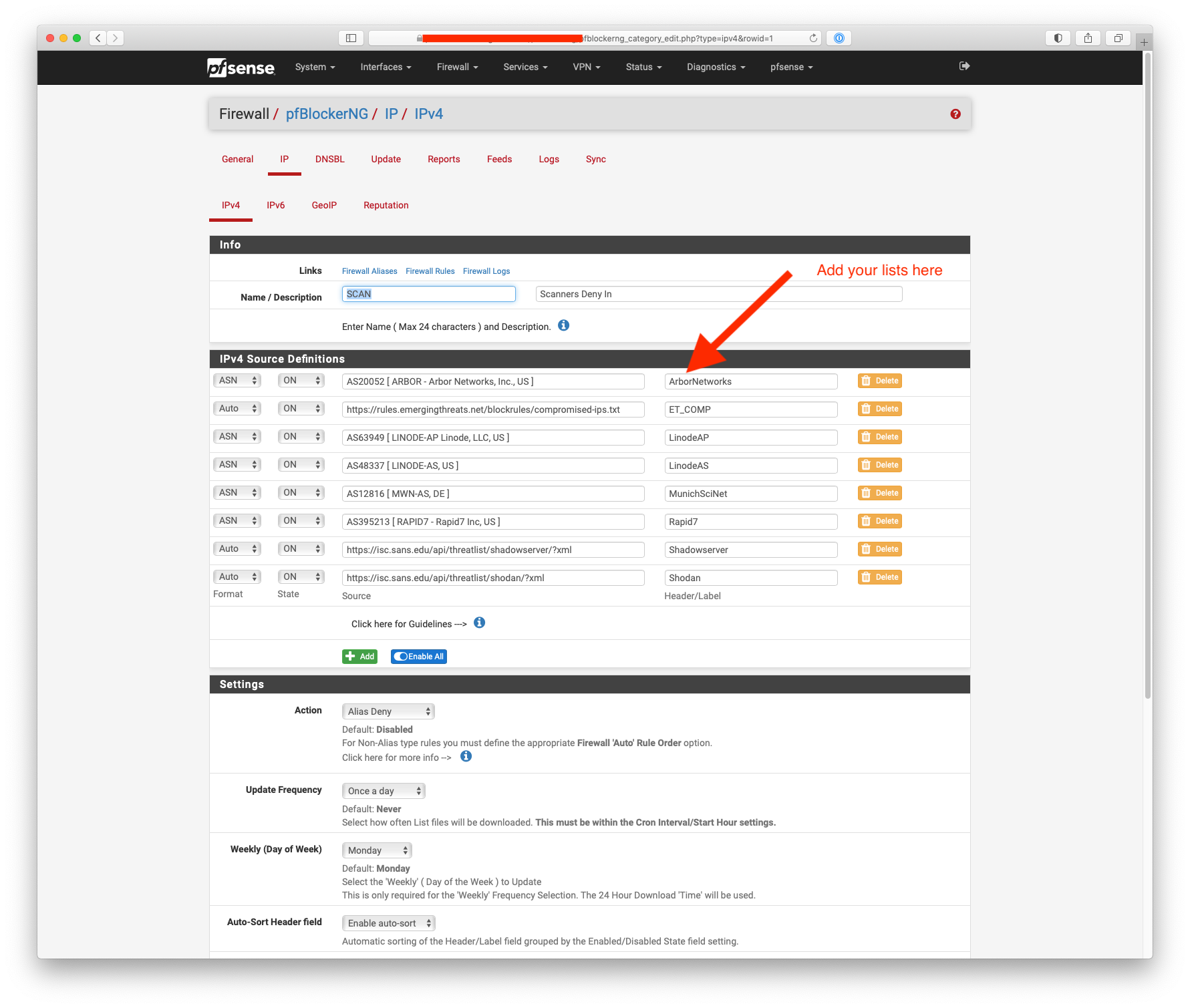The width and height of the screenshot is (1190, 1008).
Task: Click the SCAN name input field
Action: (x=429, y=294)
